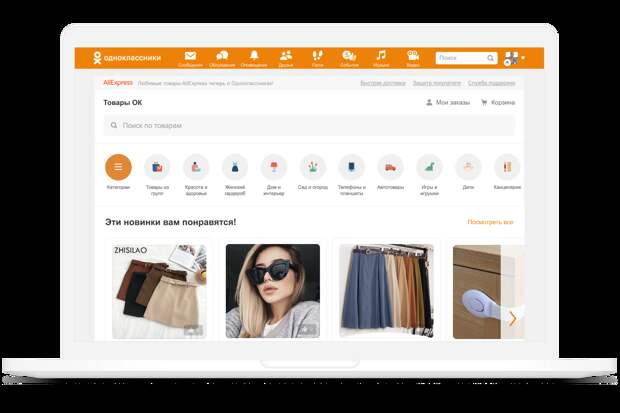Open the fast delivery link
Screen dimensions: 620x413
383,83
